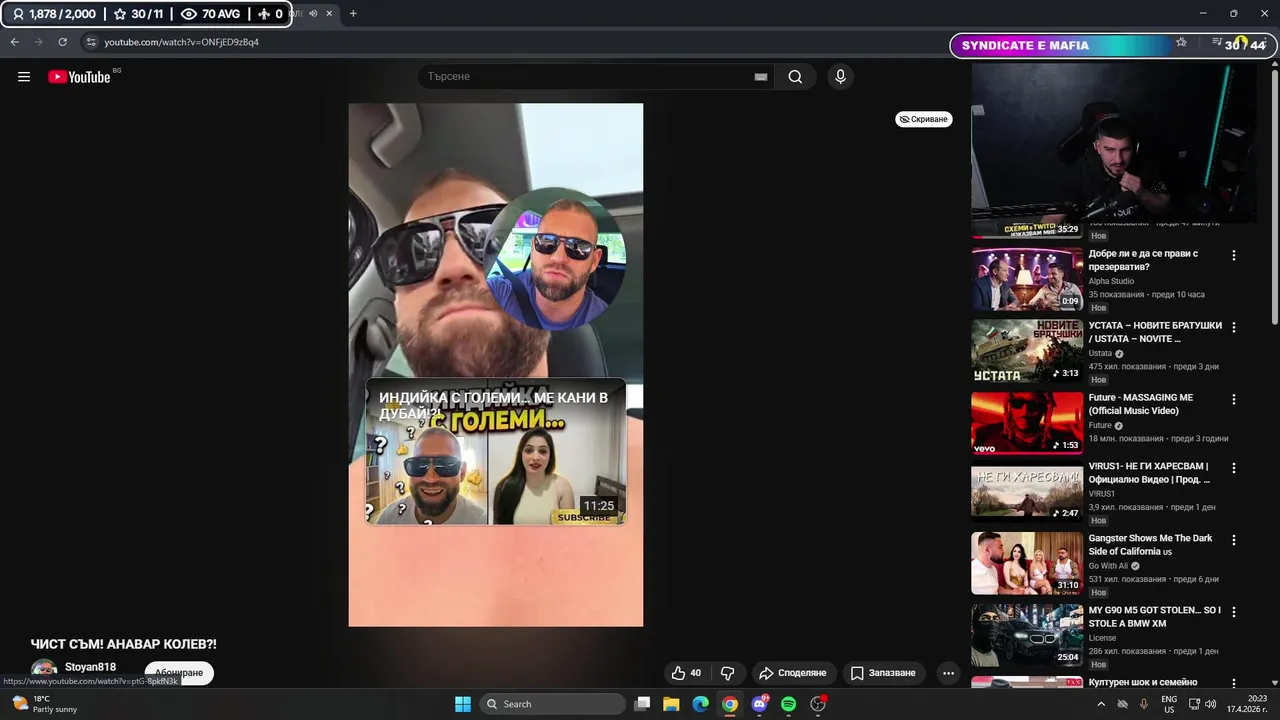Screen dimensions: 1280x720
Task: Click the magnifier search button
Action: pos(795,77)
